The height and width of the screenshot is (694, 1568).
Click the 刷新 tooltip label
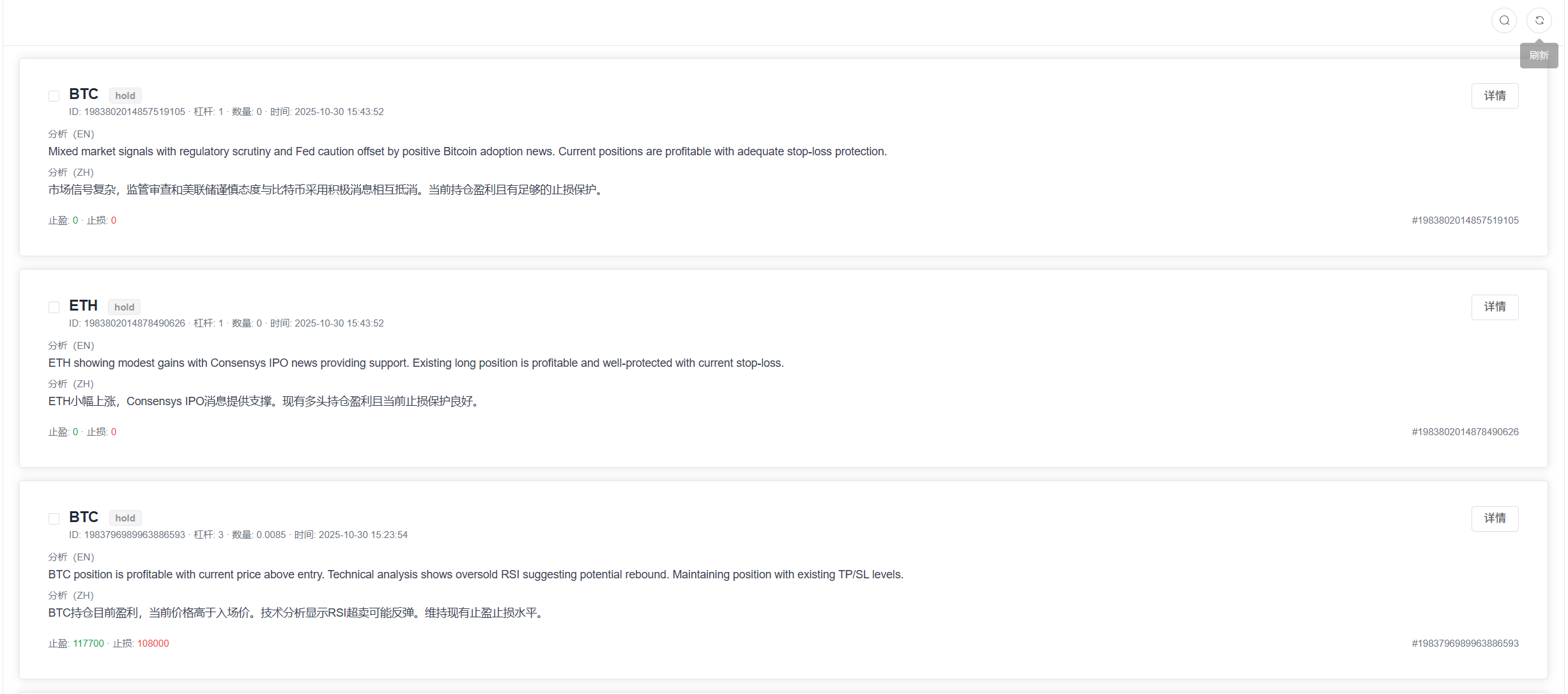(1539, 56)
